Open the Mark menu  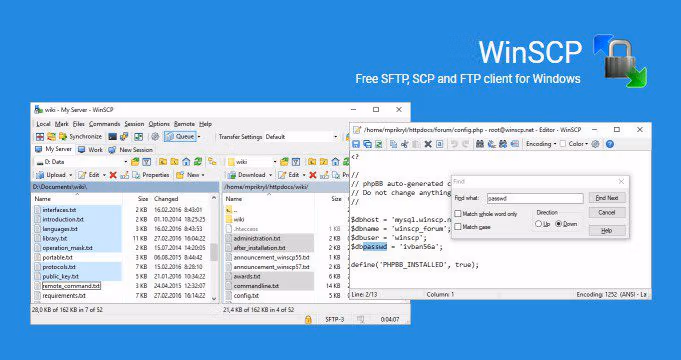tap(62, 124)
